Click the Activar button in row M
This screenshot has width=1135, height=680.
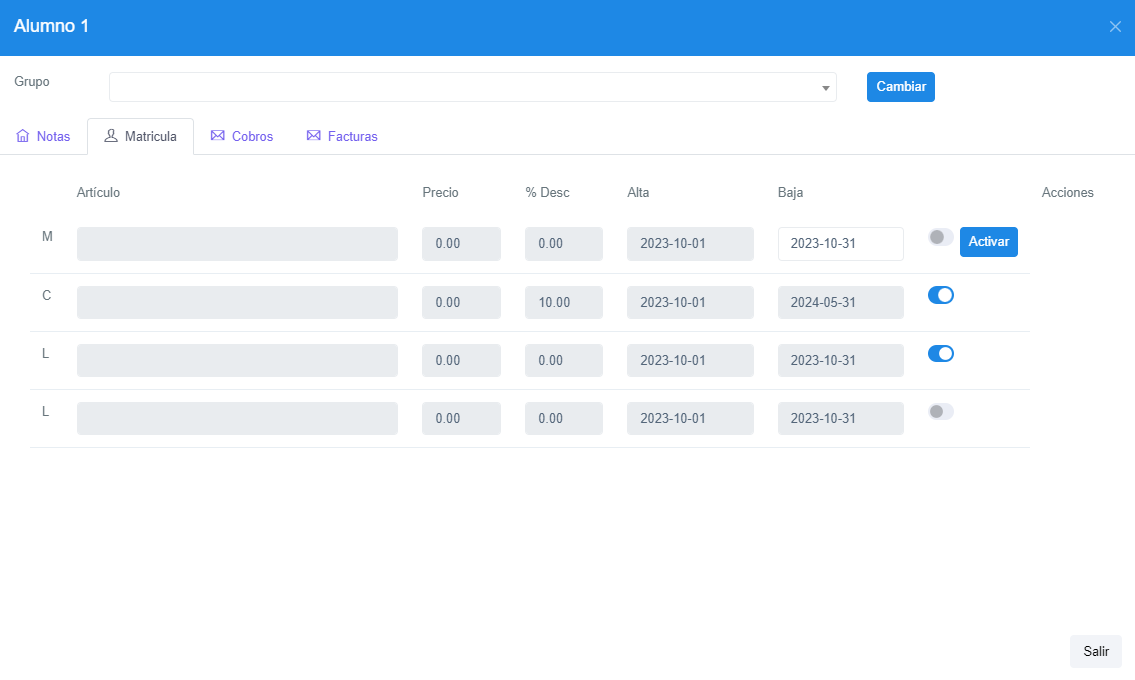pos(988,242)
